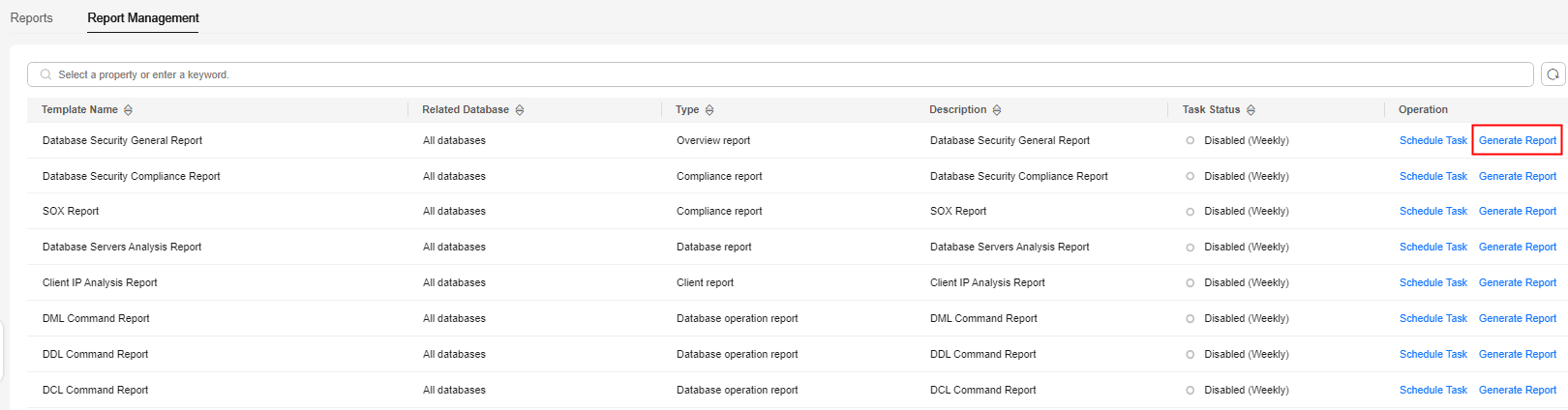Select the Report Management tab

coord(143,17)
